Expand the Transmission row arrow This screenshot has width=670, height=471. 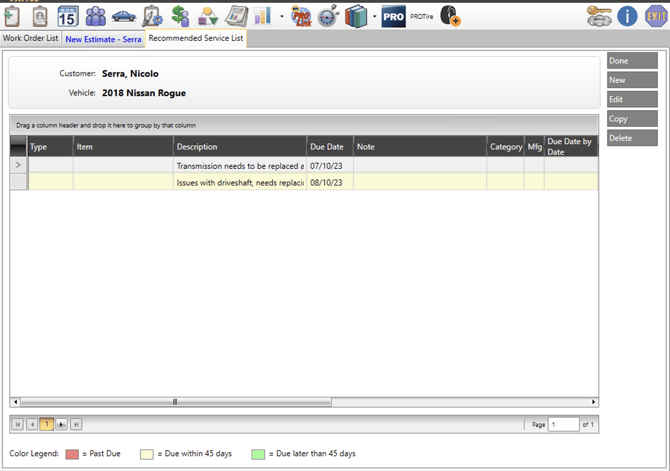18,165
